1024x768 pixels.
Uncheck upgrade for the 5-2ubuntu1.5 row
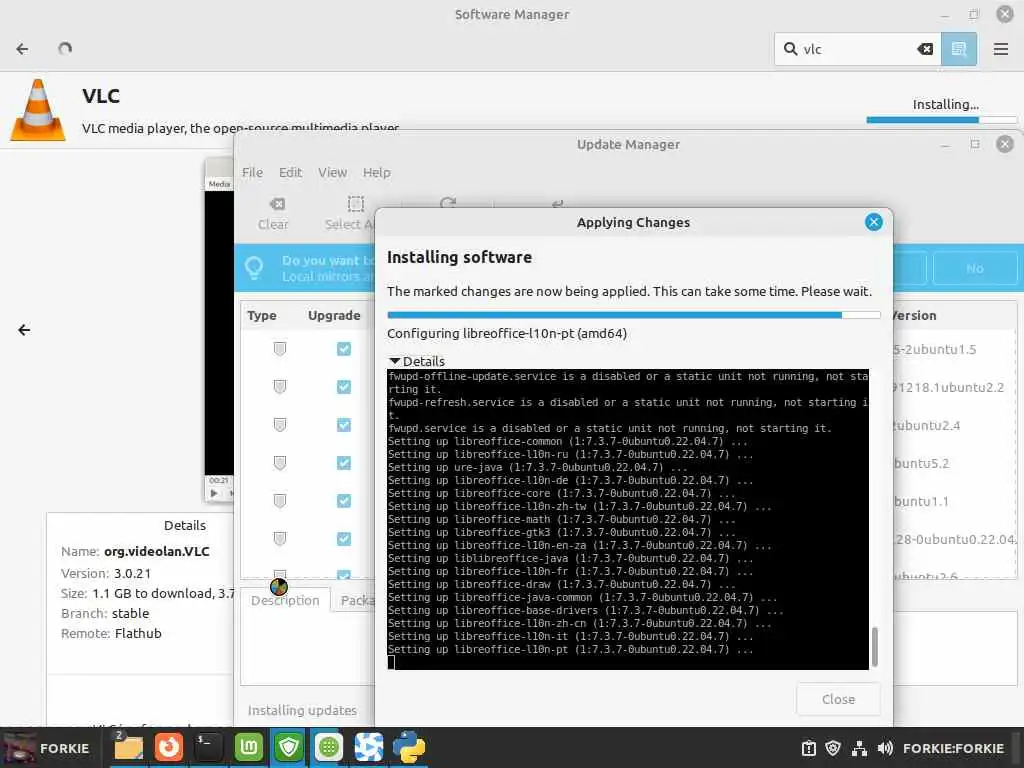click(x=344, y=349)
